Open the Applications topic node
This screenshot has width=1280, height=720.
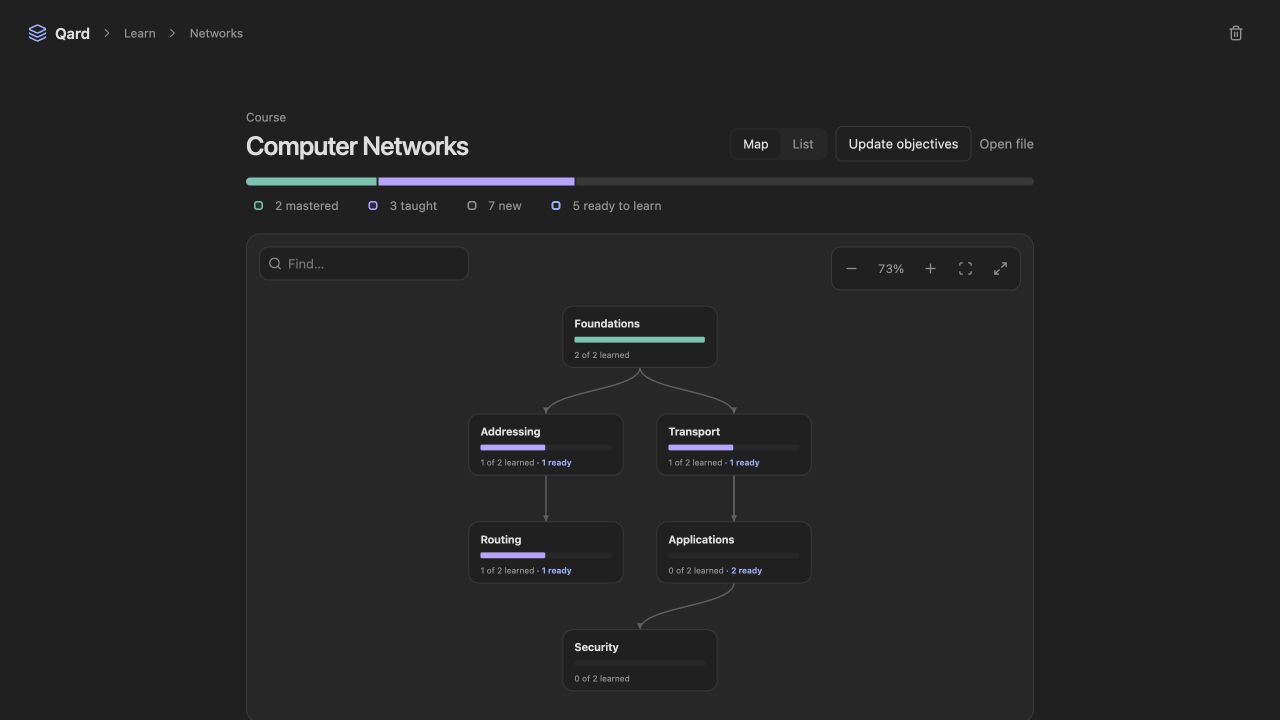coord(734,553)
